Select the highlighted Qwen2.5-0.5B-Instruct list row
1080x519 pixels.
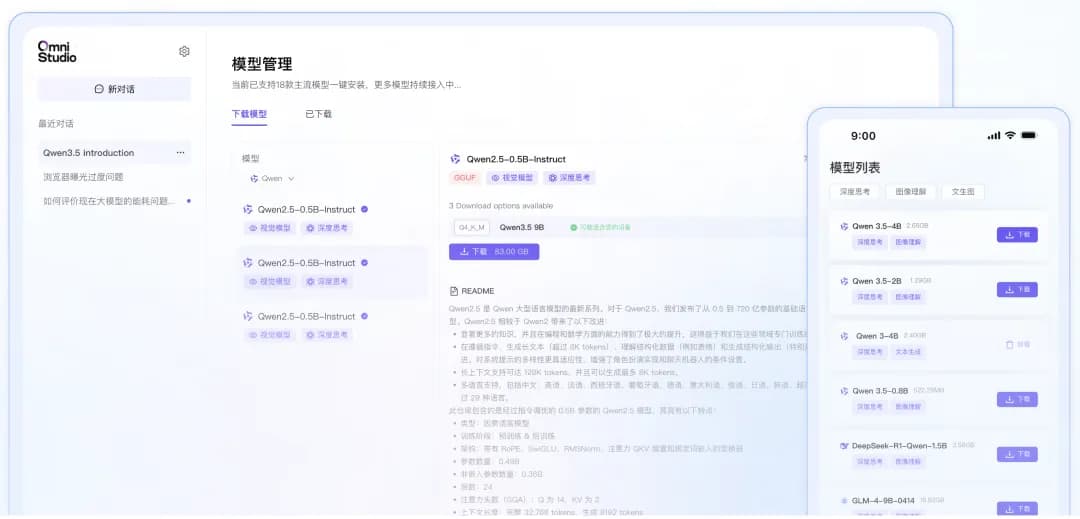click(x=332, y=272)
